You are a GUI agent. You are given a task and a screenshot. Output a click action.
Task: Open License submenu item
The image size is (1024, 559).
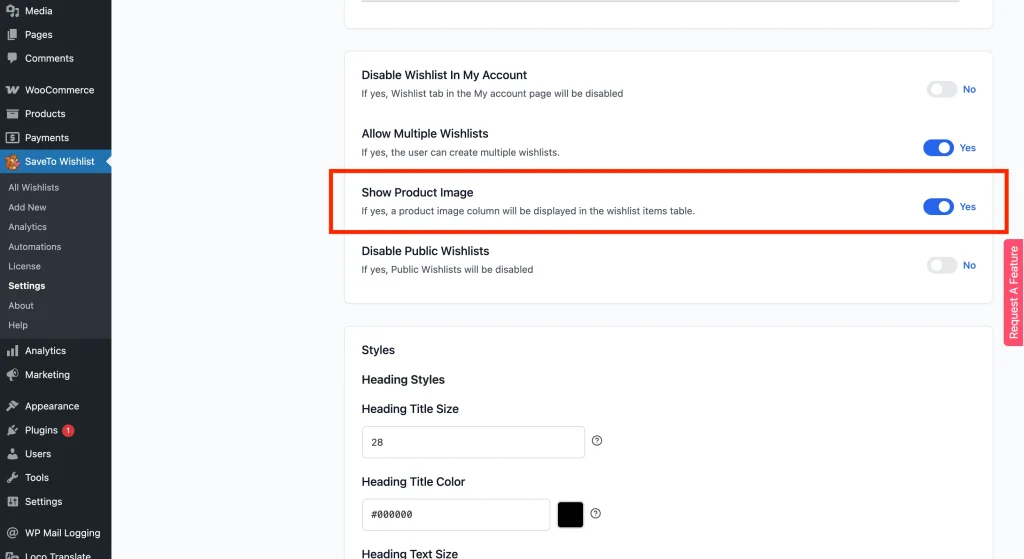[x=24, y=266]
